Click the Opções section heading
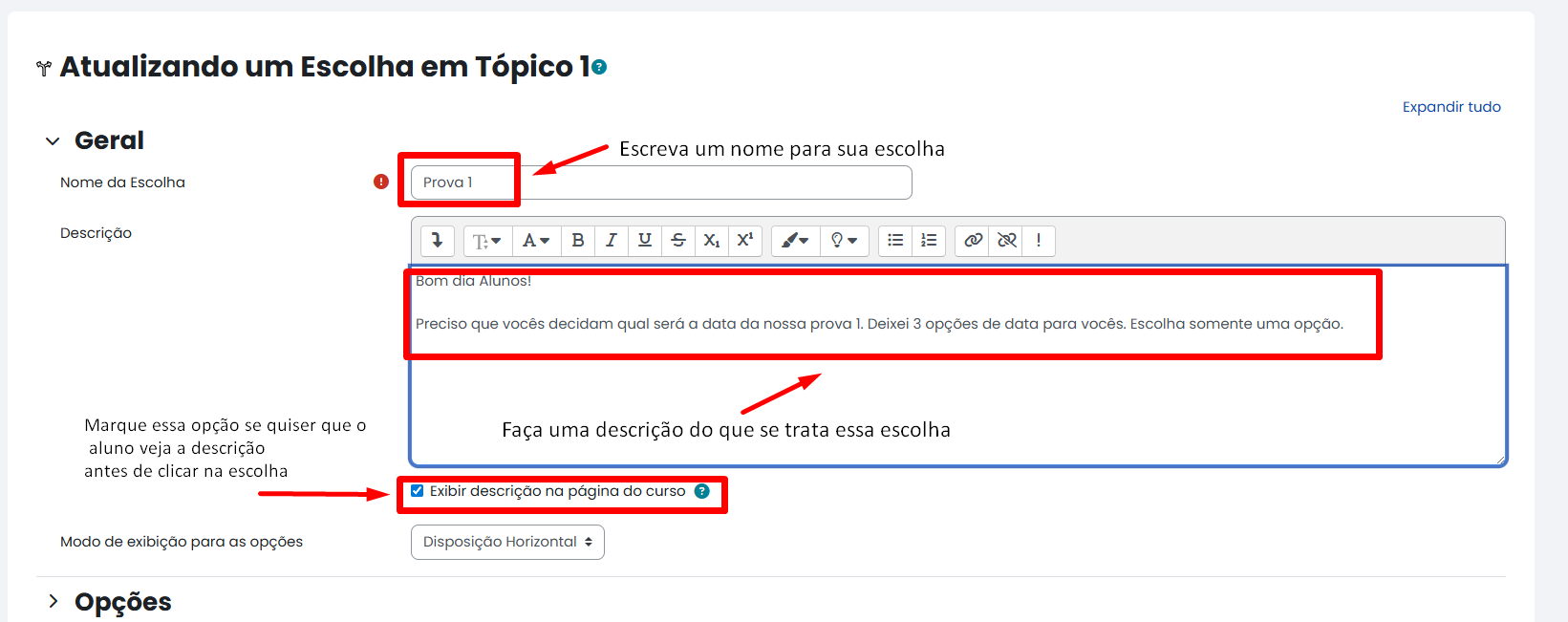 [x=123, y=602]
